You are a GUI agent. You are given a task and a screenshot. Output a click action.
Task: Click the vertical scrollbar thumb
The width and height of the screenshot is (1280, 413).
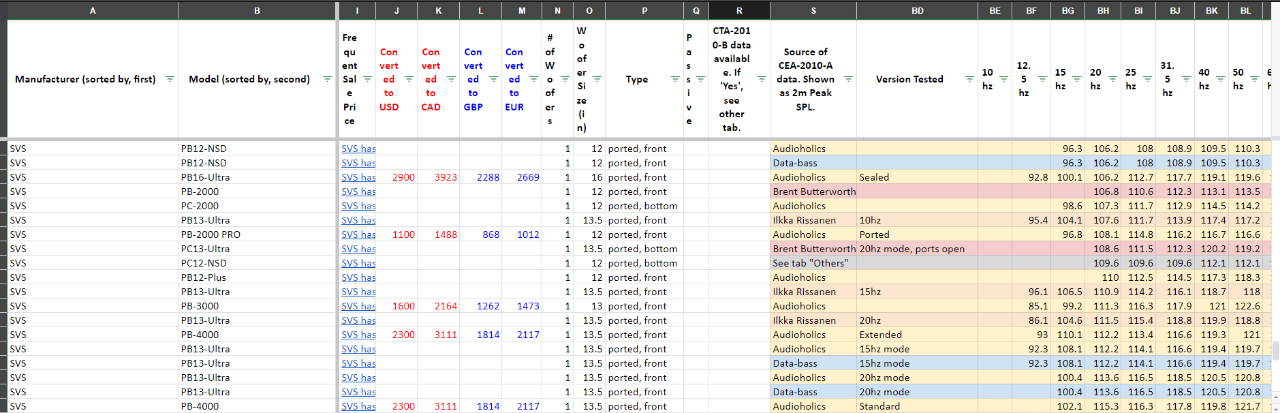click(x=1274, y=352)
